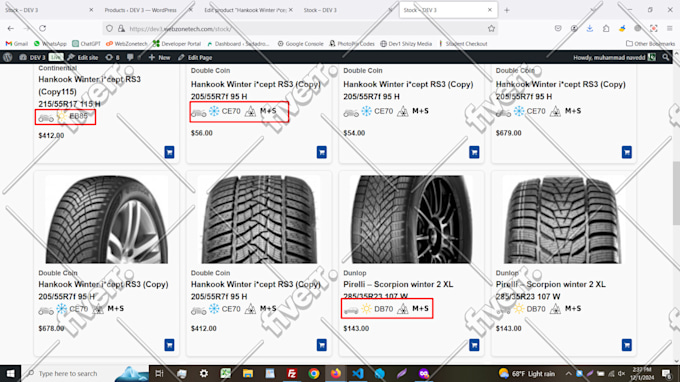Image resolution: width=680 pixels, height=382 pixels.
Task: Open FileZilla from the taskbar
Action: pos(292,373)
